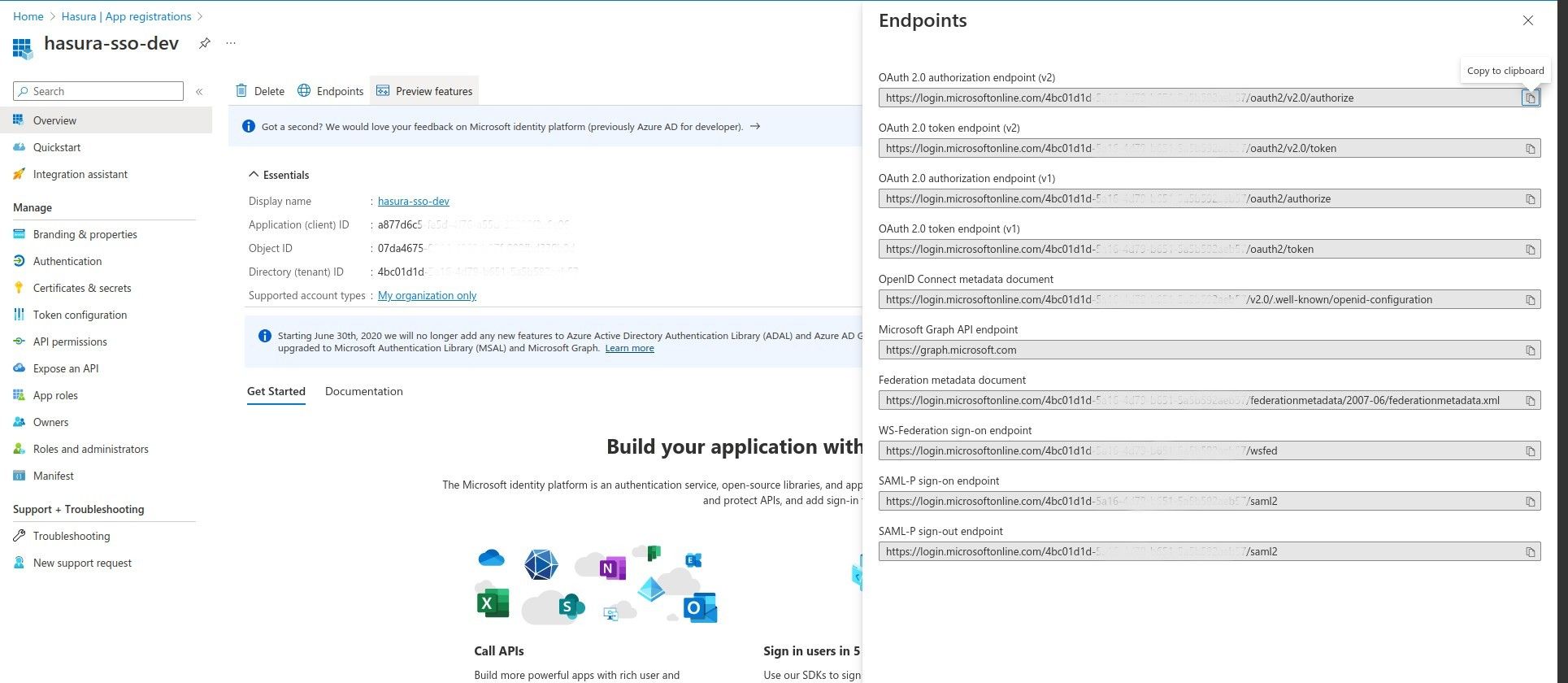This screenshot has width=1568, height=683.
Task: Click the Learn more link in the notice
Action: coord(629,348)
